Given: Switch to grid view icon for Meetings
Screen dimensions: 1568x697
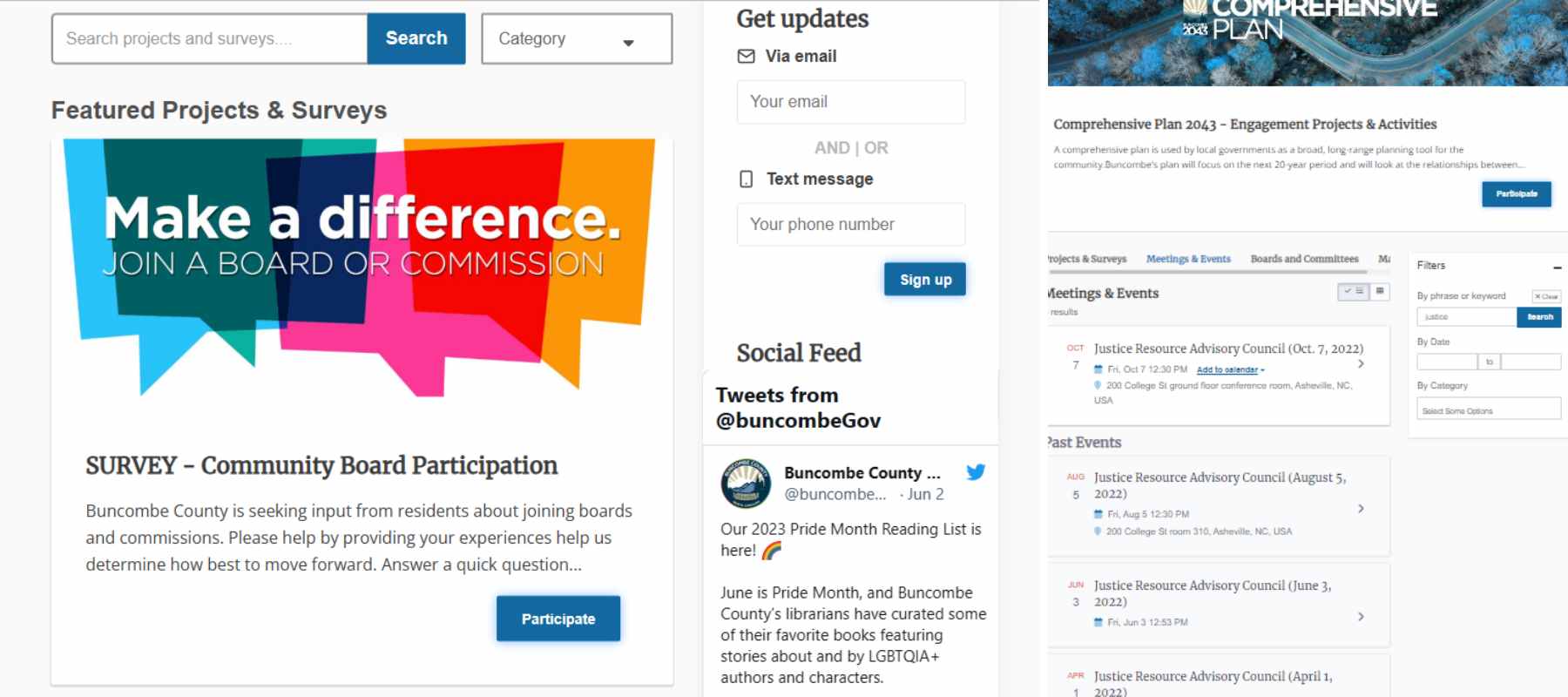Looking at the screenshot, I should tap(1380, 292).
